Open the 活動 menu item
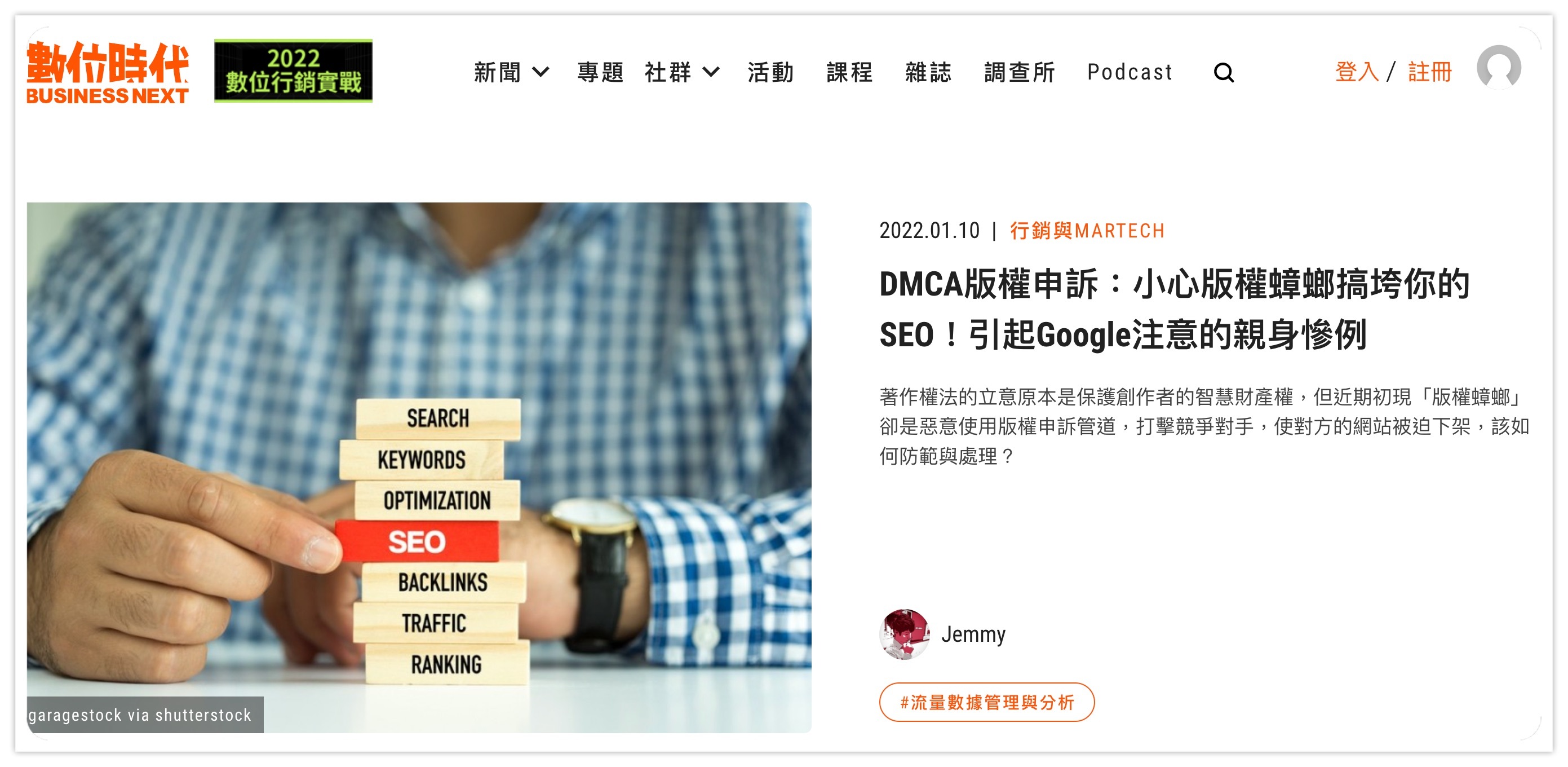 pyautogui.click(x=770, y=72)
